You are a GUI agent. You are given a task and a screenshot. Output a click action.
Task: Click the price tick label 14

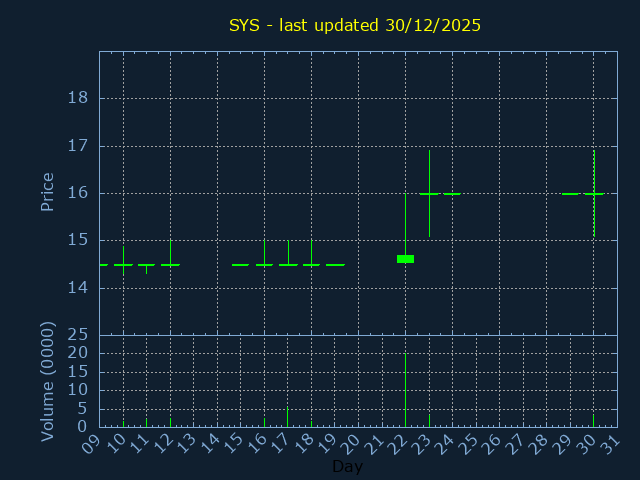[x=78, y=288]
